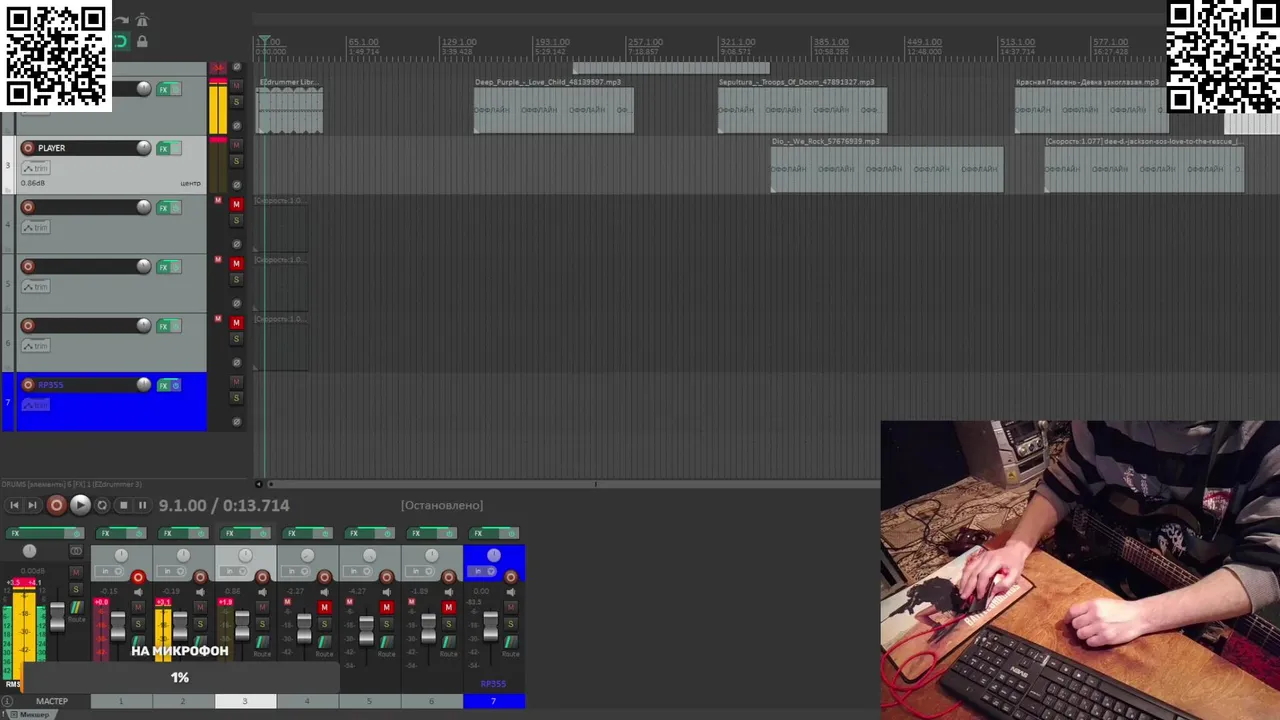
Task: Select mixer channel label 7
Action: tap(493, 701)
